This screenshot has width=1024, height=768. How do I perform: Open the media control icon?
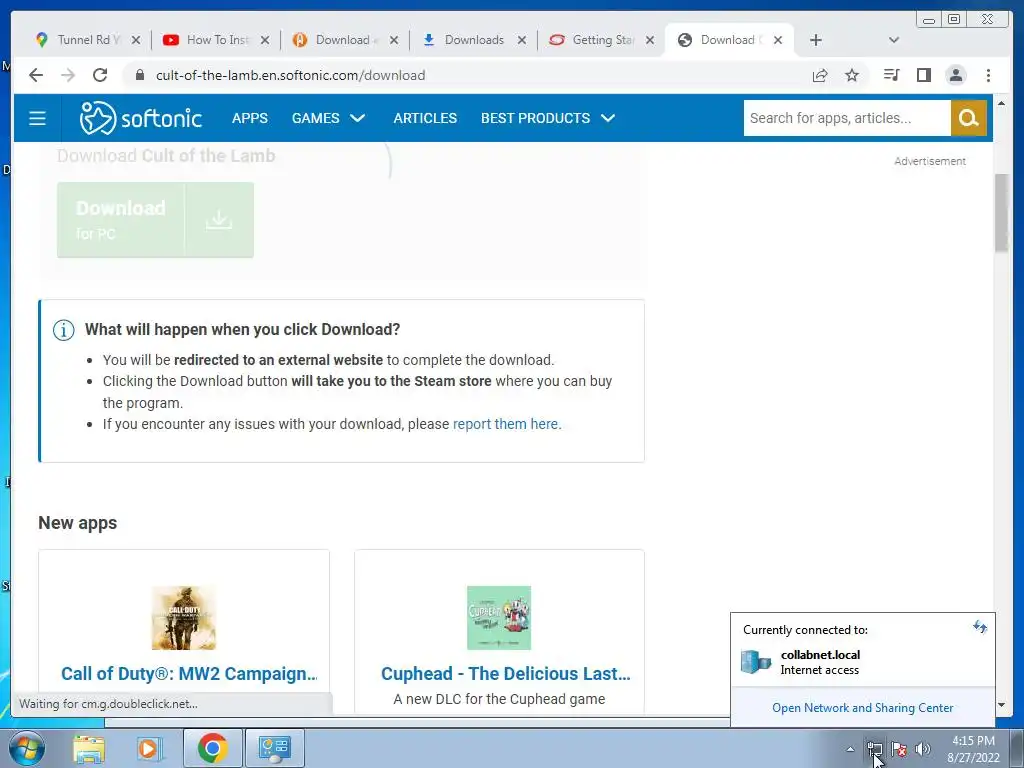tap(891, 75)
